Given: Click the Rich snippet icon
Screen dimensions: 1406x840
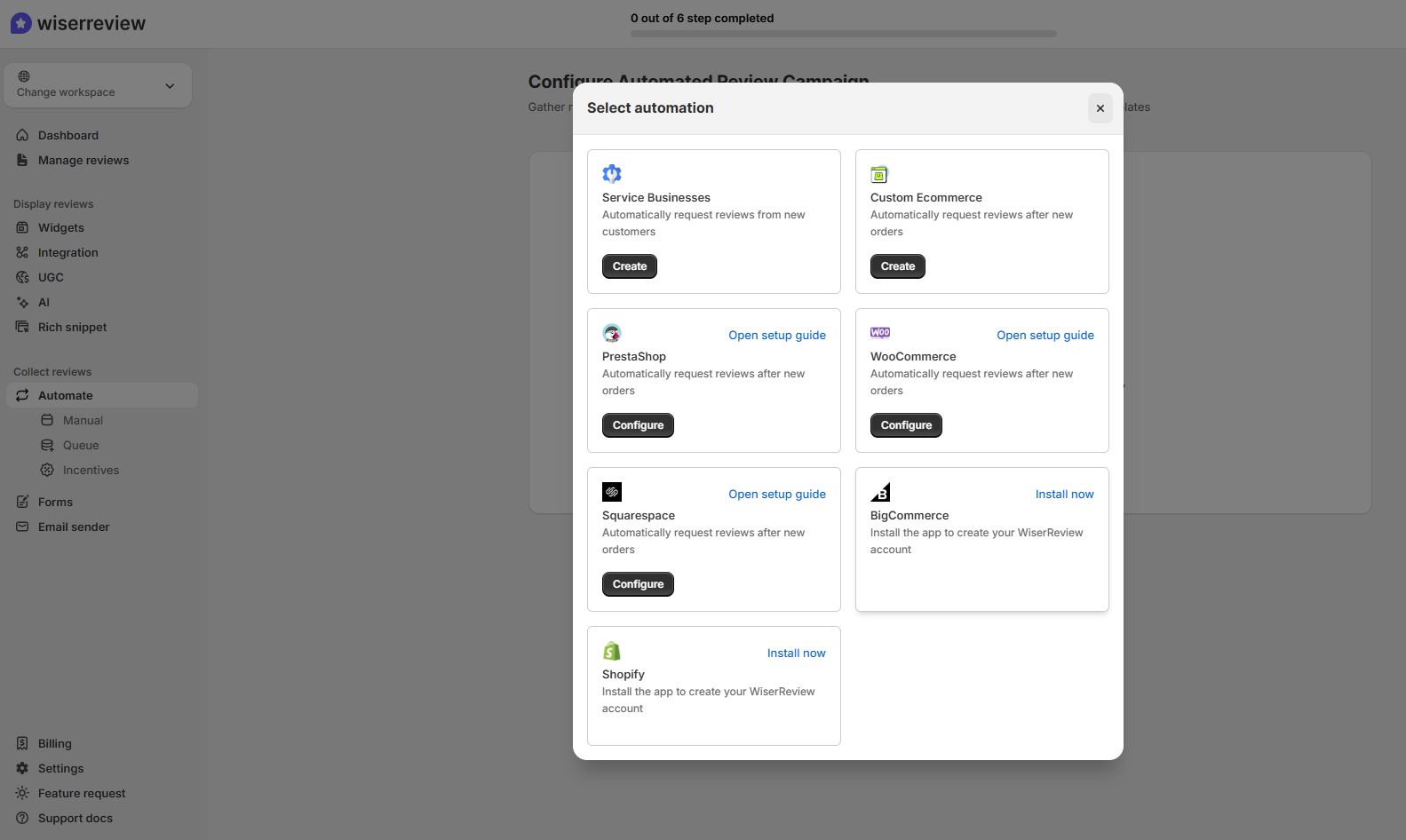Looking at the screenshot, I should (x=22, y=327).
